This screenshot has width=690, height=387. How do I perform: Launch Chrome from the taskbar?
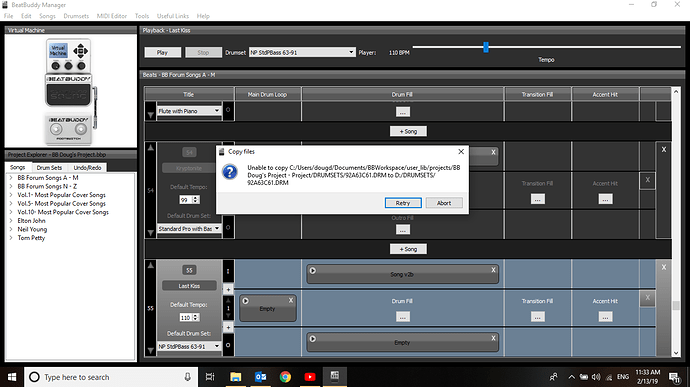pyautogui.click(x=285, y=377)
